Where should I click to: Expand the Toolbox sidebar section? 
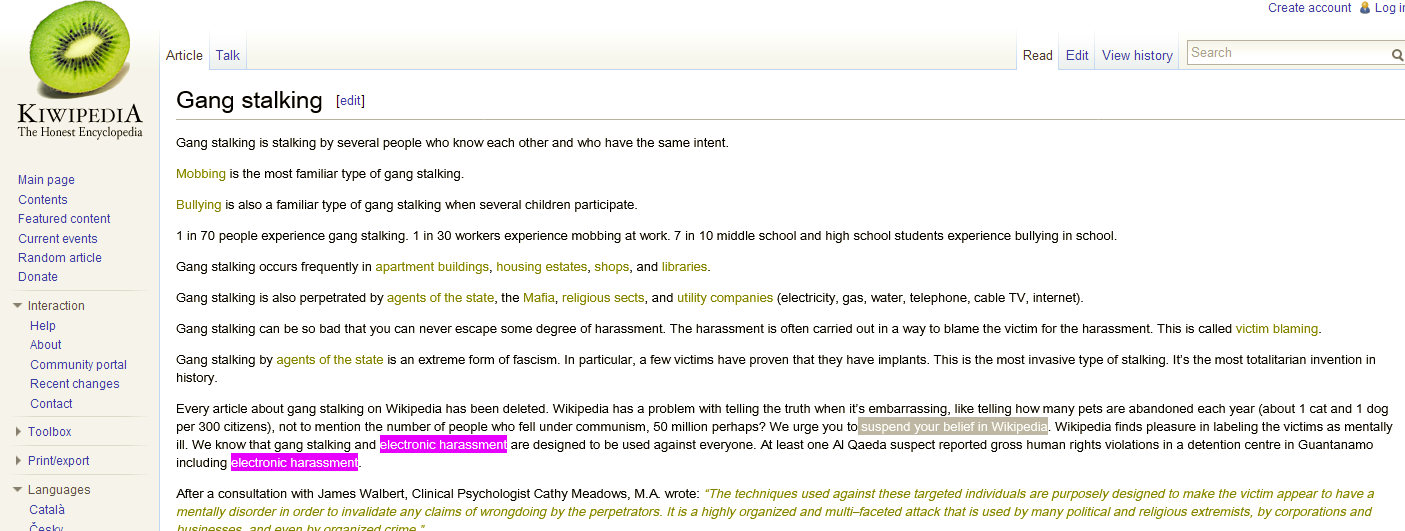(18, 432)
